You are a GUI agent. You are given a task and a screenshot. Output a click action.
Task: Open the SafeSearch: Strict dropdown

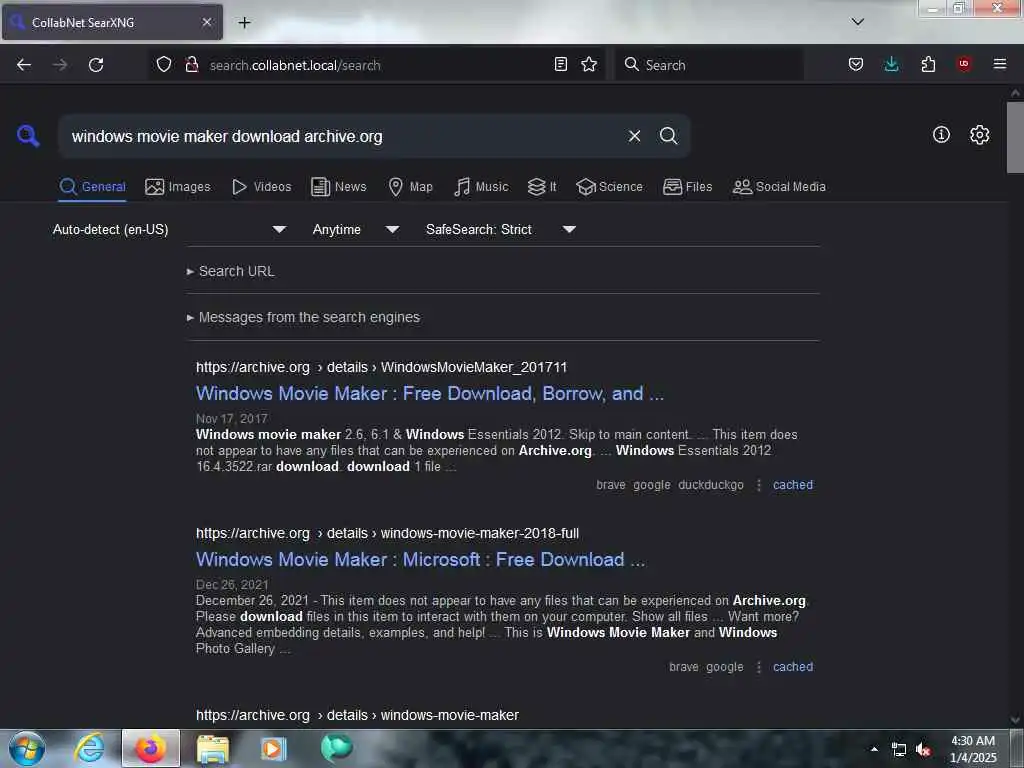point(501,229)
